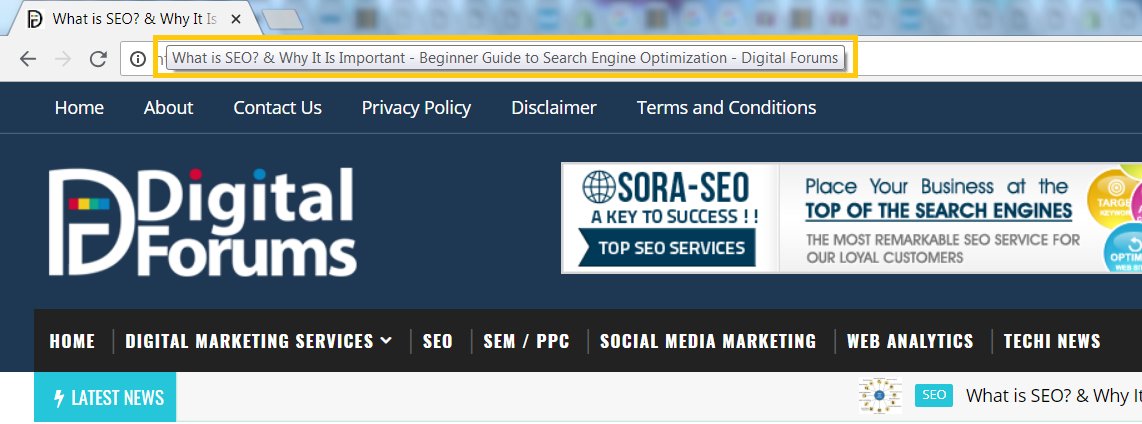Open a new browser tab

pyautogui.click(x=283, y=20)
